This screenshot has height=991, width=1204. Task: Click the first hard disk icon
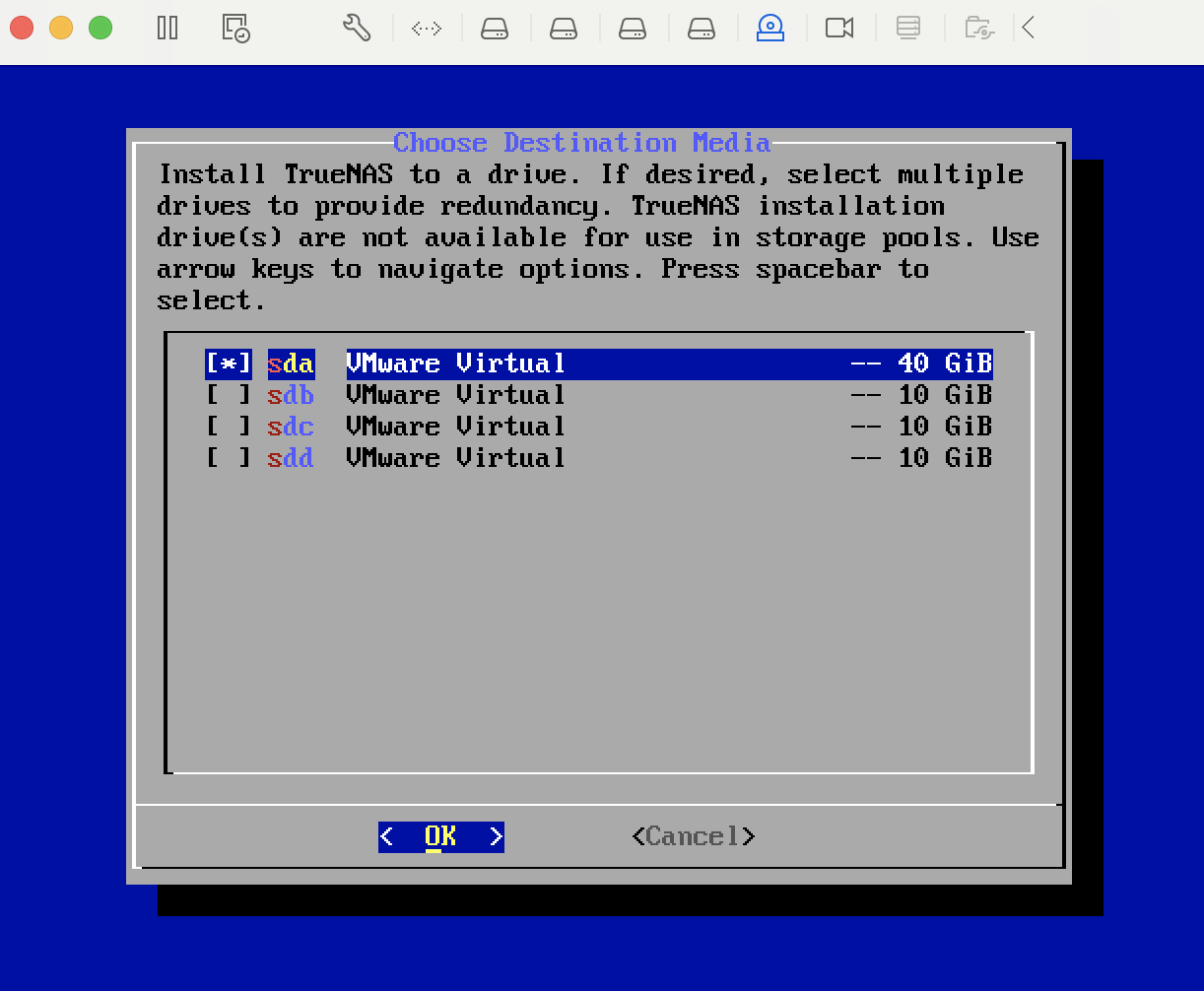(495, 28)
